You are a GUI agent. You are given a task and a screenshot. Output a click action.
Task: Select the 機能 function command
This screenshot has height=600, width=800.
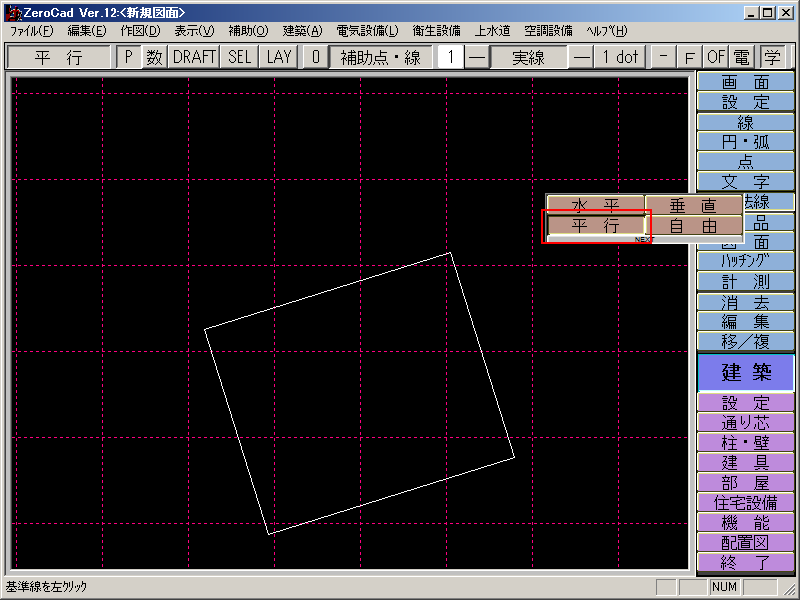pyautogui.click(x=745, y=522)
